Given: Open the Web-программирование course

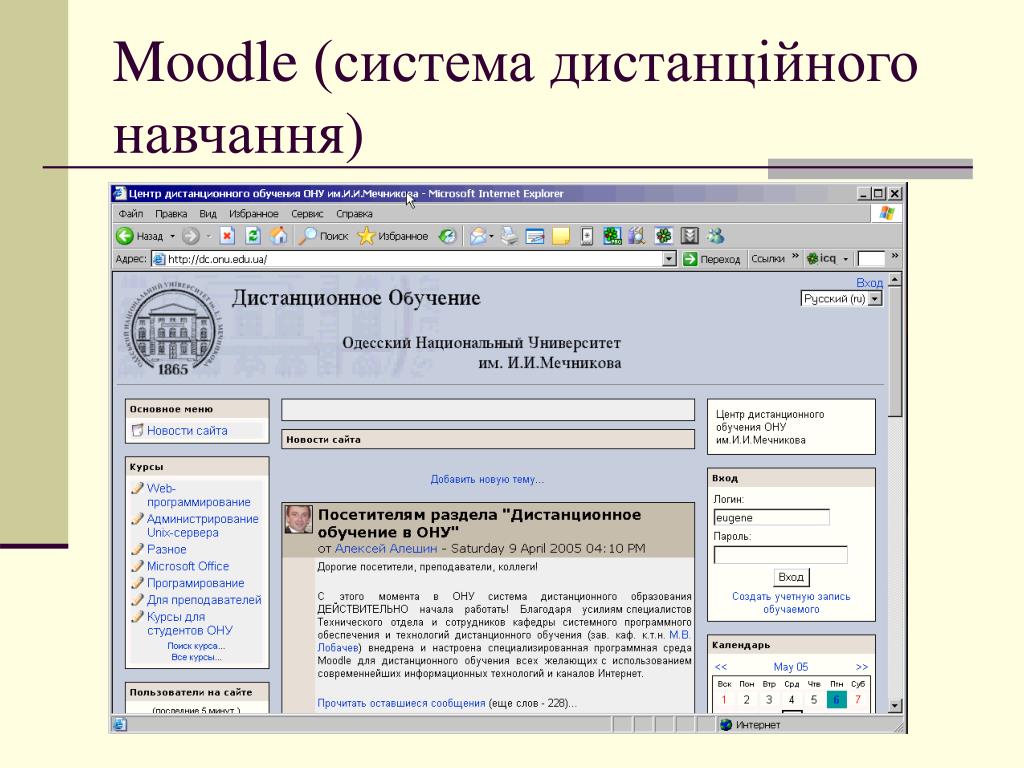Looking at the screenshot, I should point(199,495).
